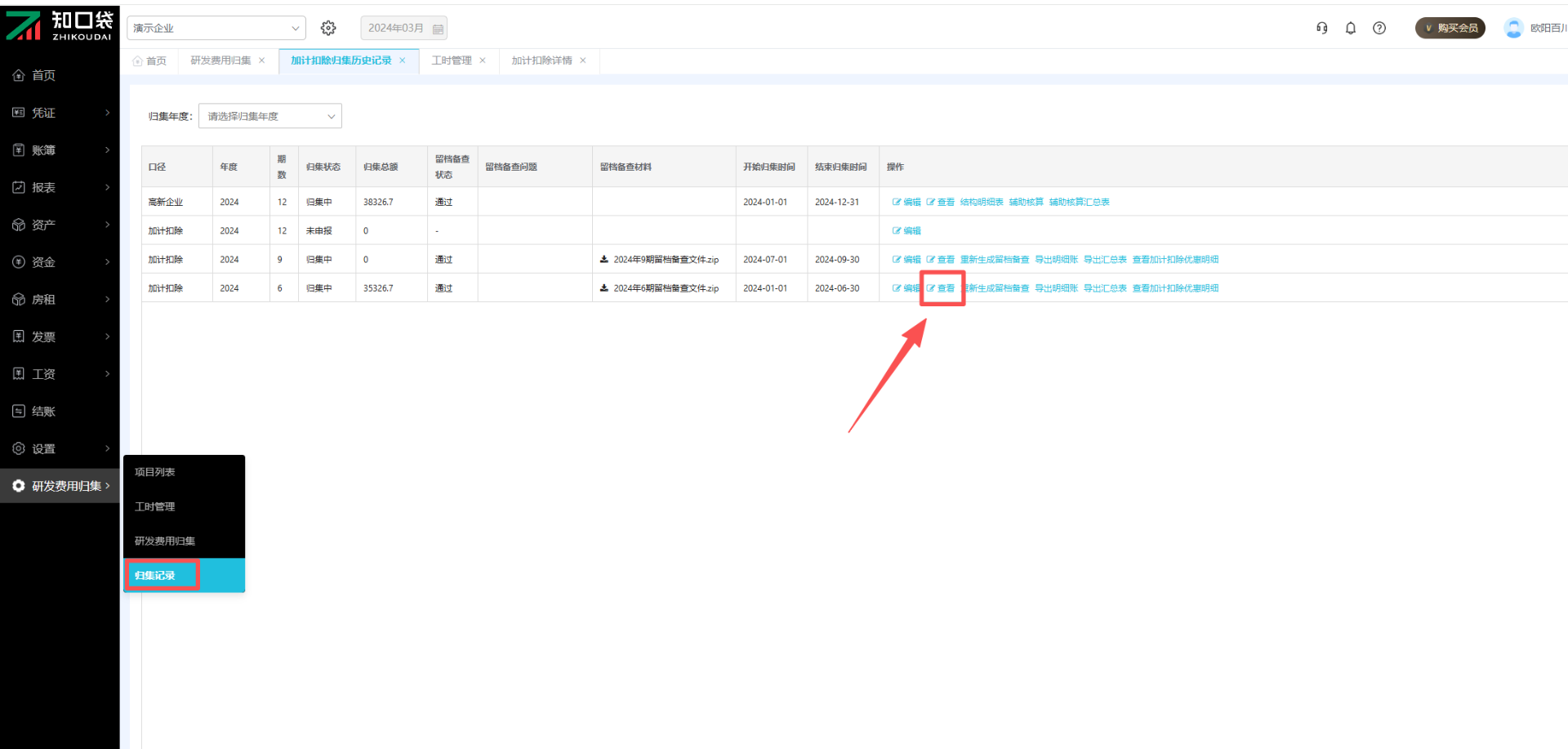Click the help question mark icon
Viewport: 1568px width, 749px height.
point(1379,29)
